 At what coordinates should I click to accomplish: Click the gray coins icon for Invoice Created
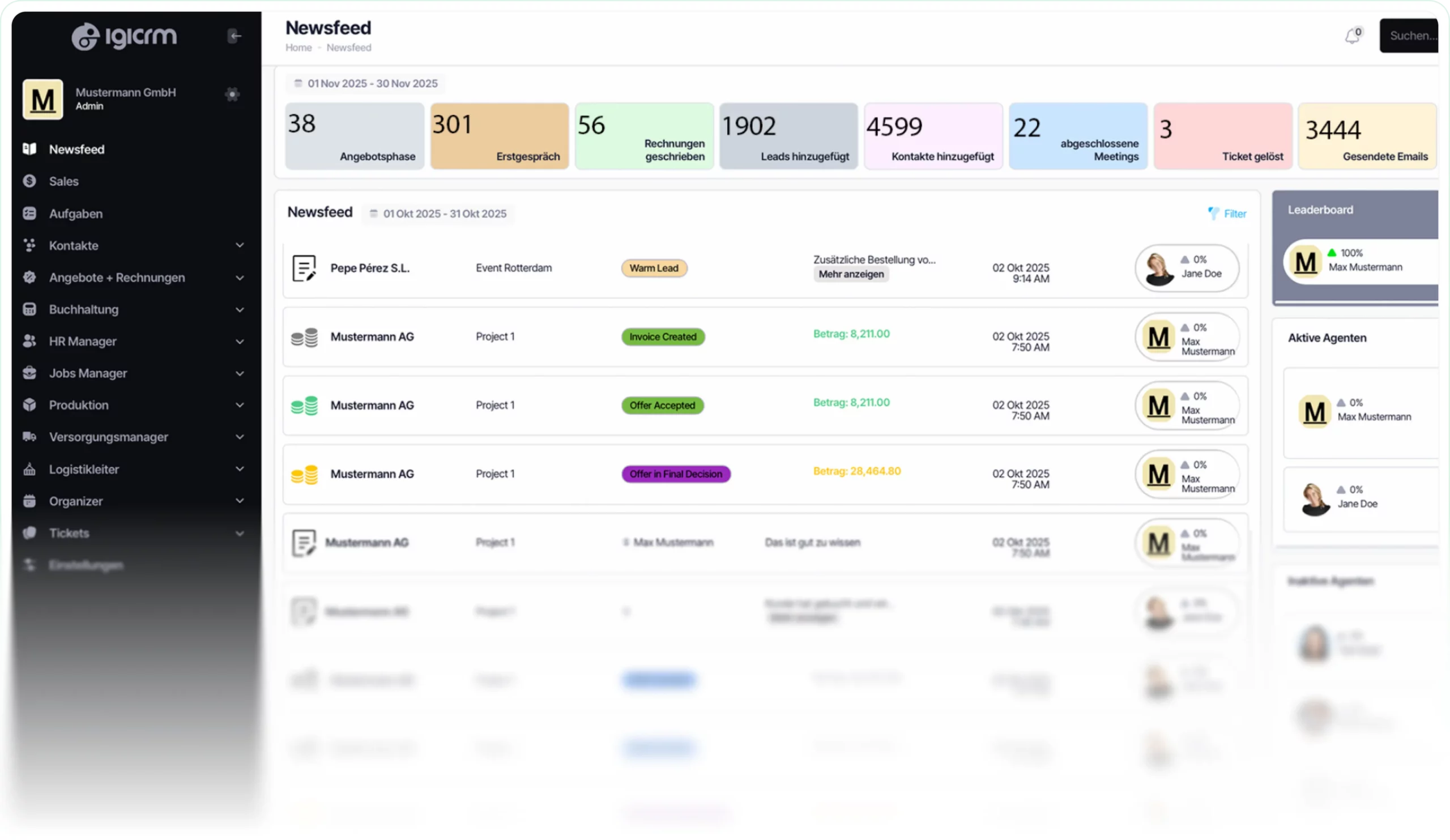click(304, 337)
